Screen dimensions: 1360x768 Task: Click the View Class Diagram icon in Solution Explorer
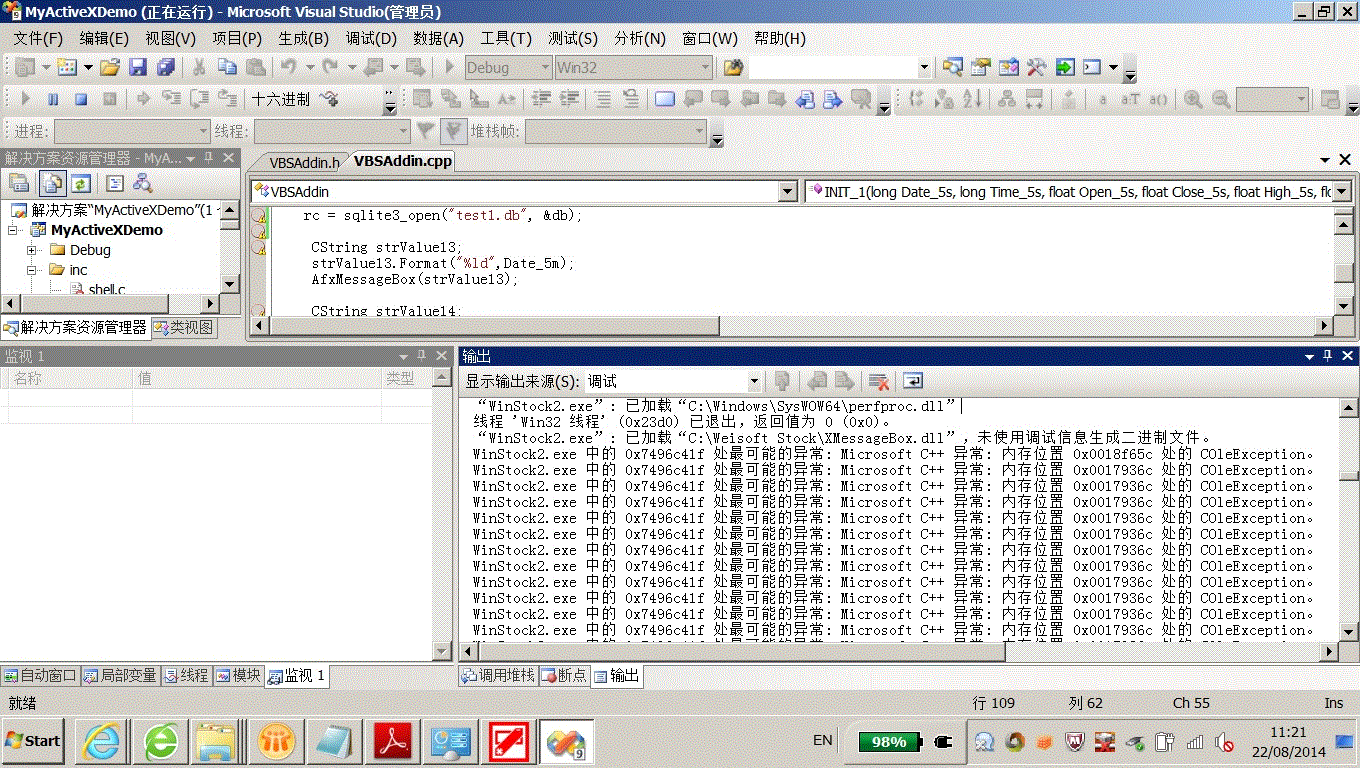pos(143,183)
